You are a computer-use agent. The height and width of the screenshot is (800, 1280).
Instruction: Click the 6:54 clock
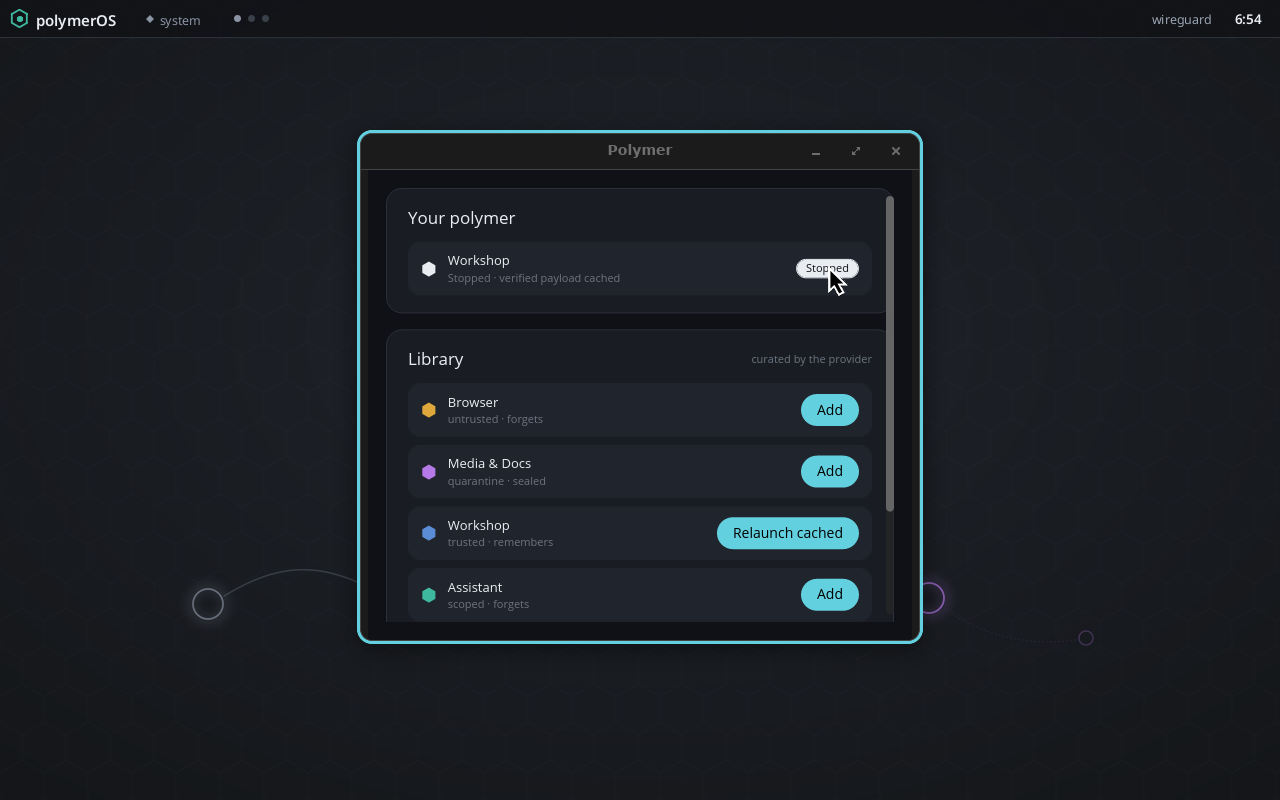pyautogui.click(x=1248, y=19)
